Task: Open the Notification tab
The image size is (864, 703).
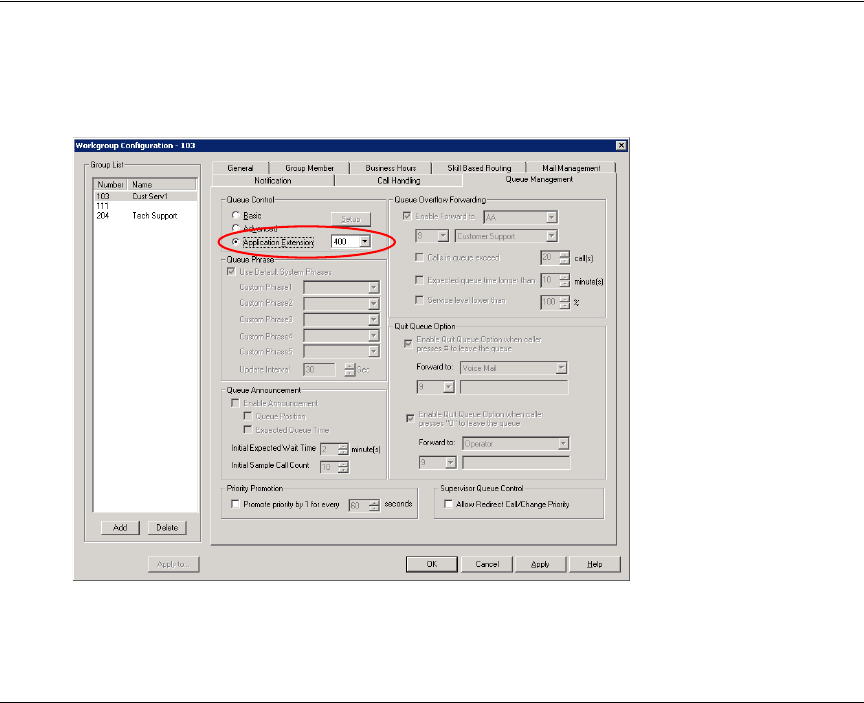Action: click(273, 180)
